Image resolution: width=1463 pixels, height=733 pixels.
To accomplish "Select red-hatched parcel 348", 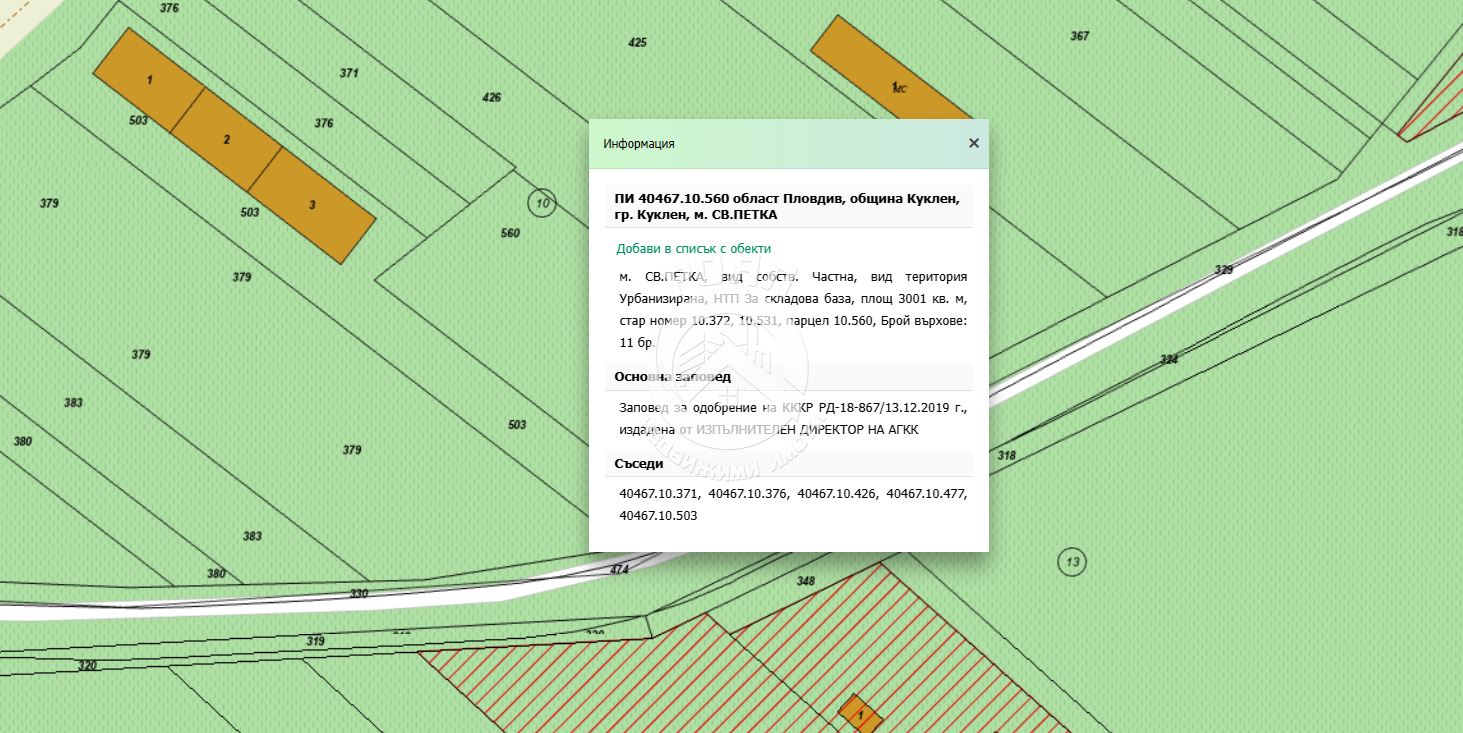I will pyautogui.click(x=806, y=581).
